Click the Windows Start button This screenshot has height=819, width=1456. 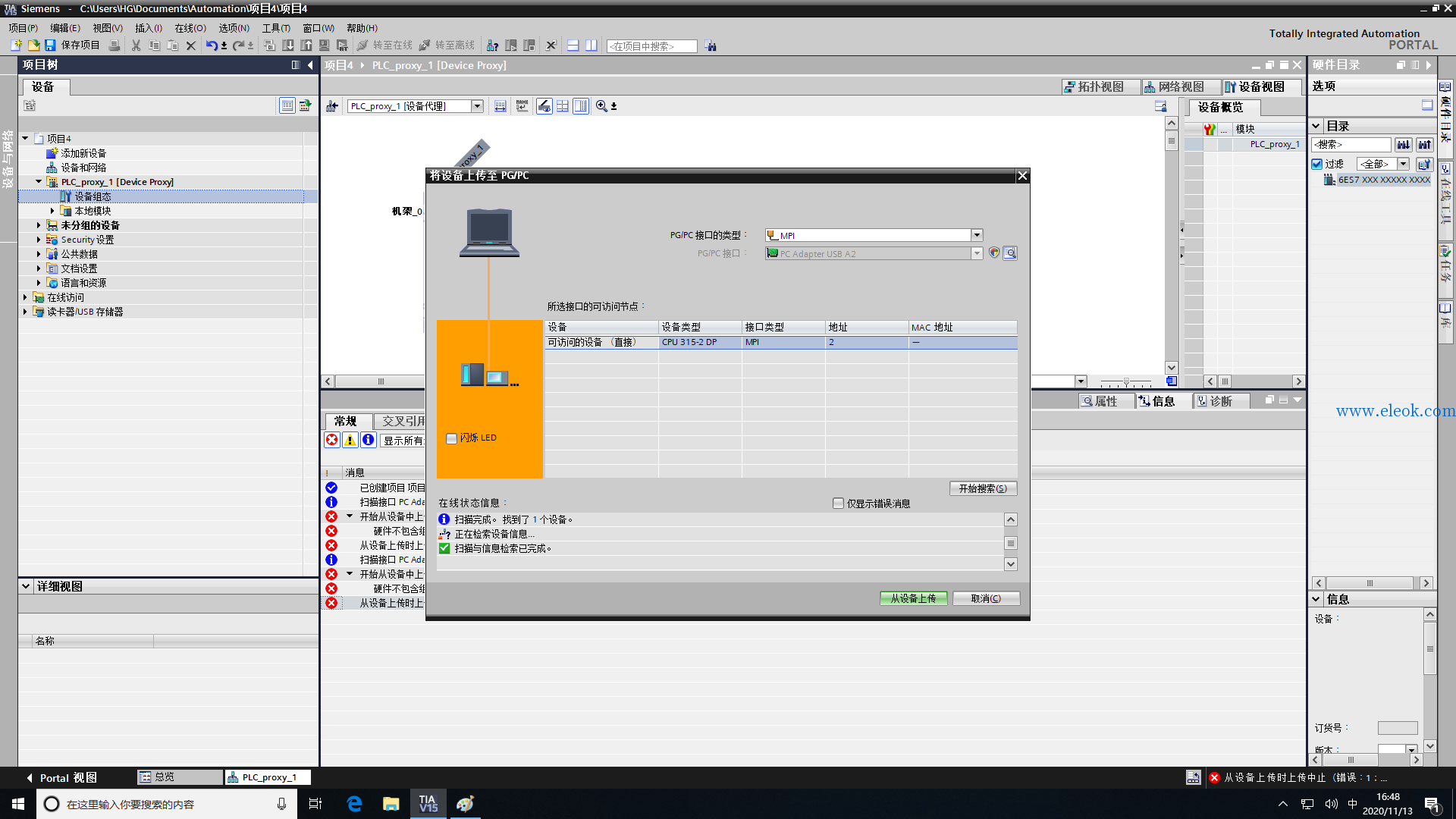18,804
